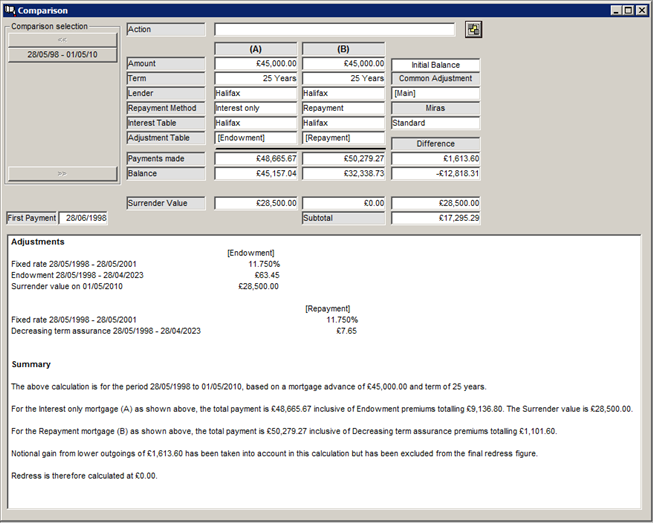Click the Term field in column A
The width and height of the screenshot is (653, 523).
(x=256, y=78)
